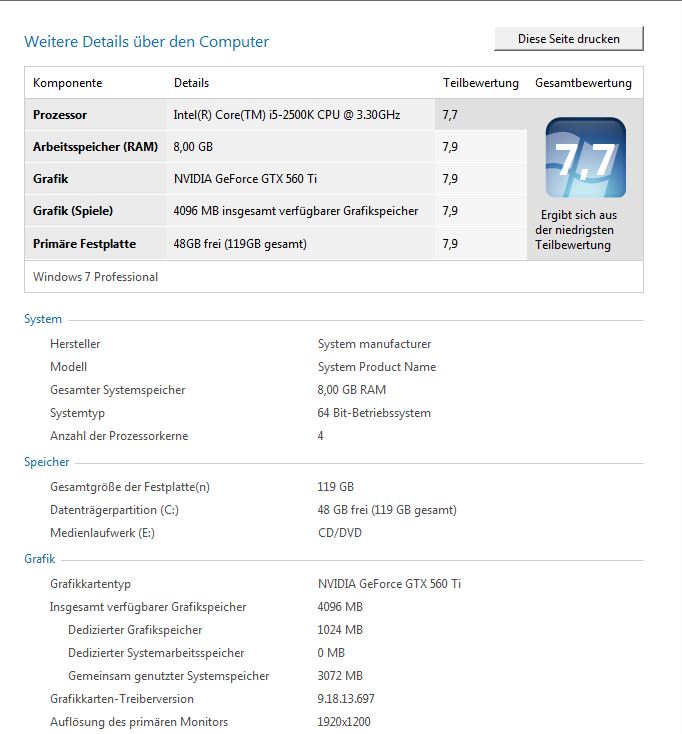This screenshot has width=682, height=734.
Task: Click the 'Gesamtgröße der Festplatte(n)' label
Action: click(x=130, y=487)
